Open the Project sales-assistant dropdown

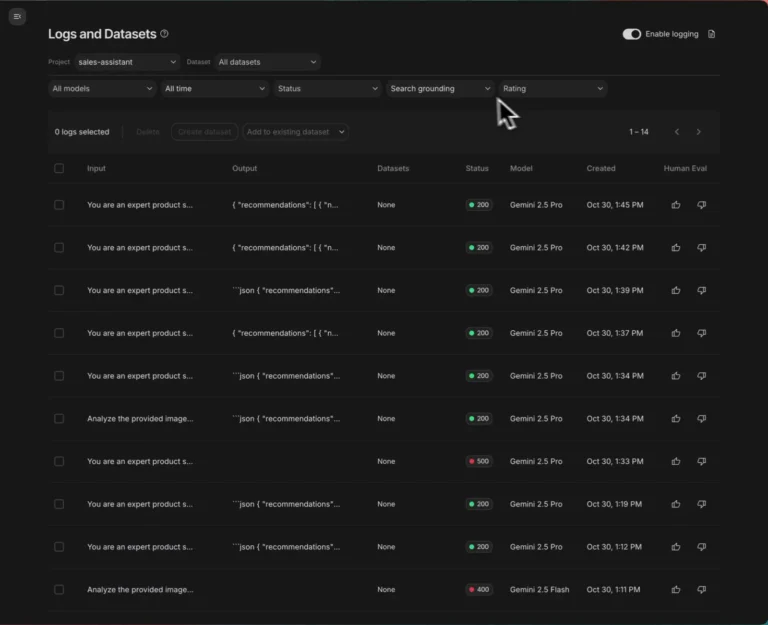(127, 62)
